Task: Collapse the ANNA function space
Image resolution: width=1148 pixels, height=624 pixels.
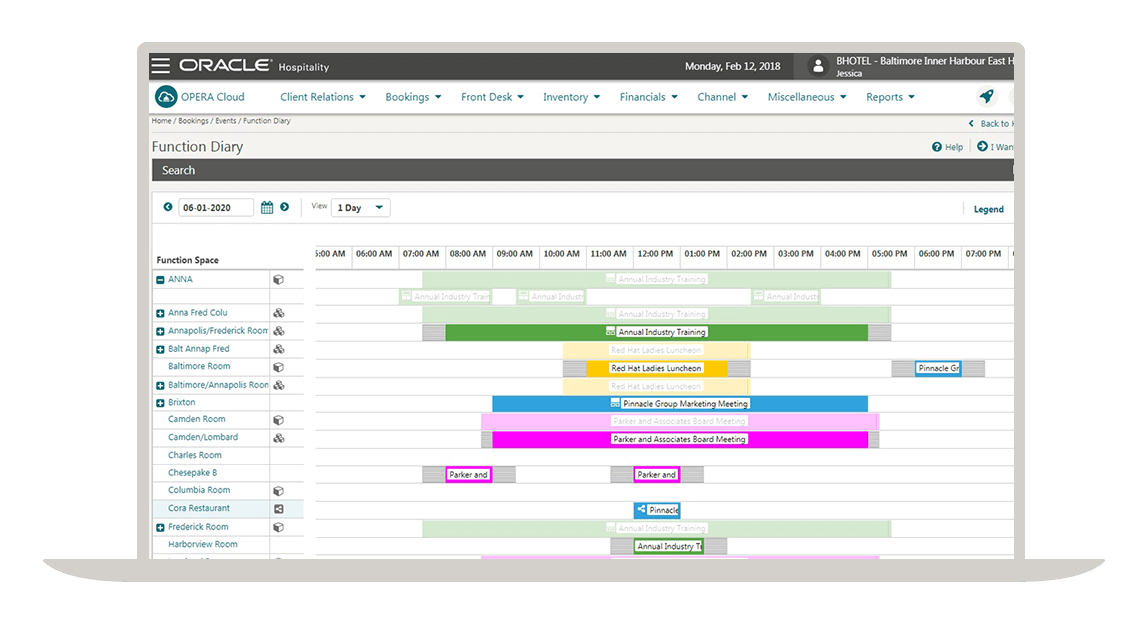Action: pos(160,280)
